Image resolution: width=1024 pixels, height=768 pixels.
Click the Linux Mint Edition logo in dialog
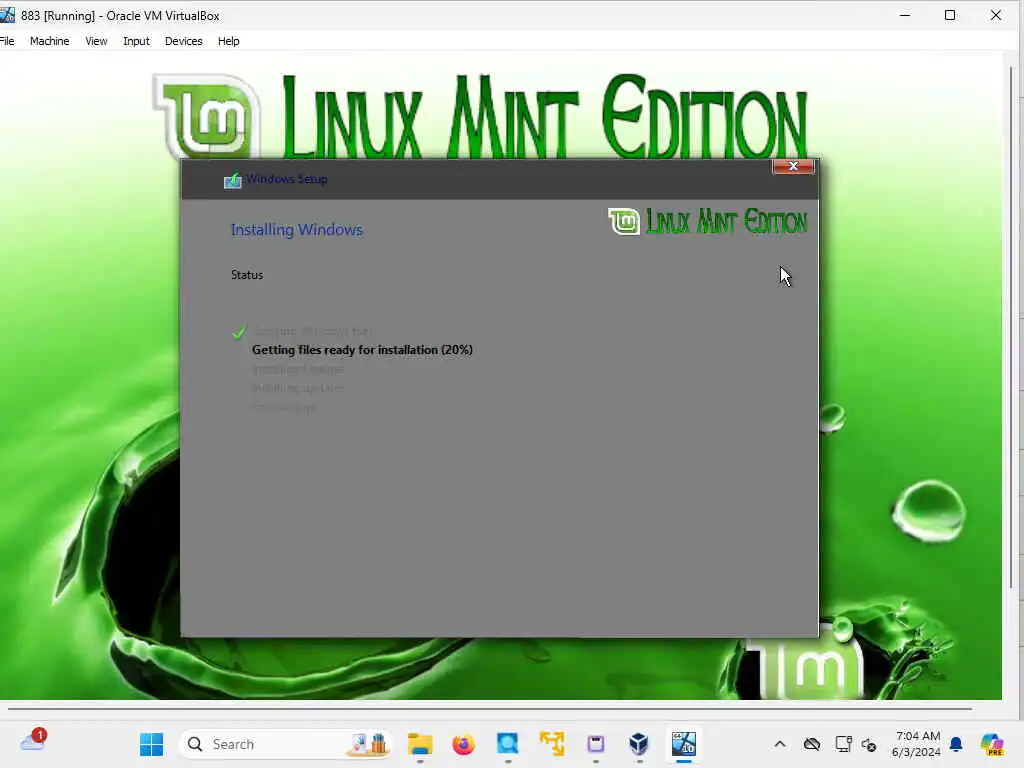pos(707,222)
